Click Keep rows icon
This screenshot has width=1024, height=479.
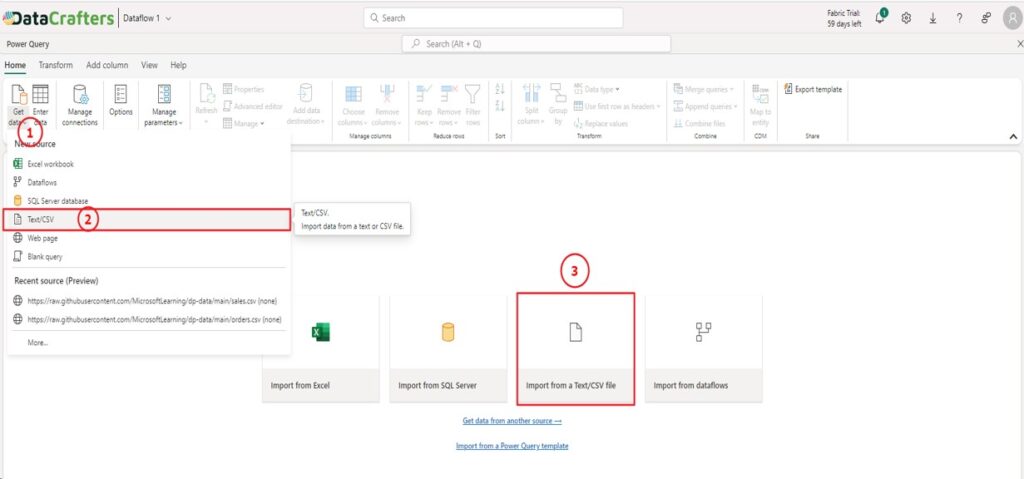pyautogui.click(x=424, y=94)
